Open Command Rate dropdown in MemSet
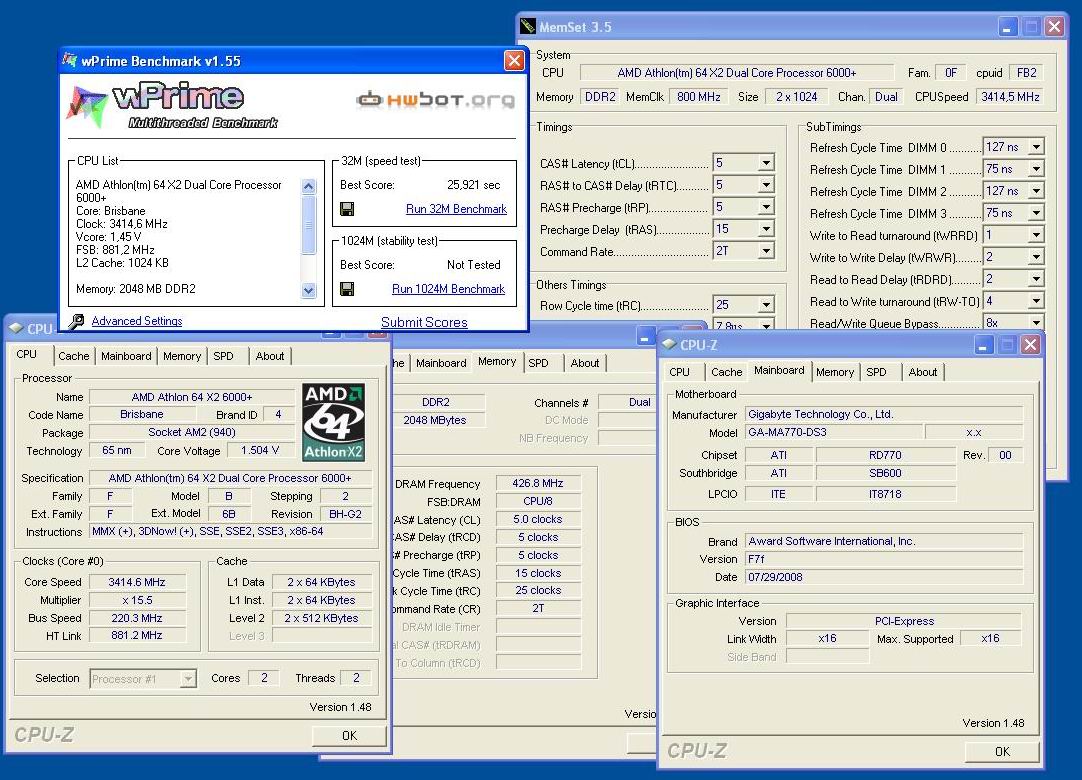The image size is (1082, 780). [x=766, y=251]
